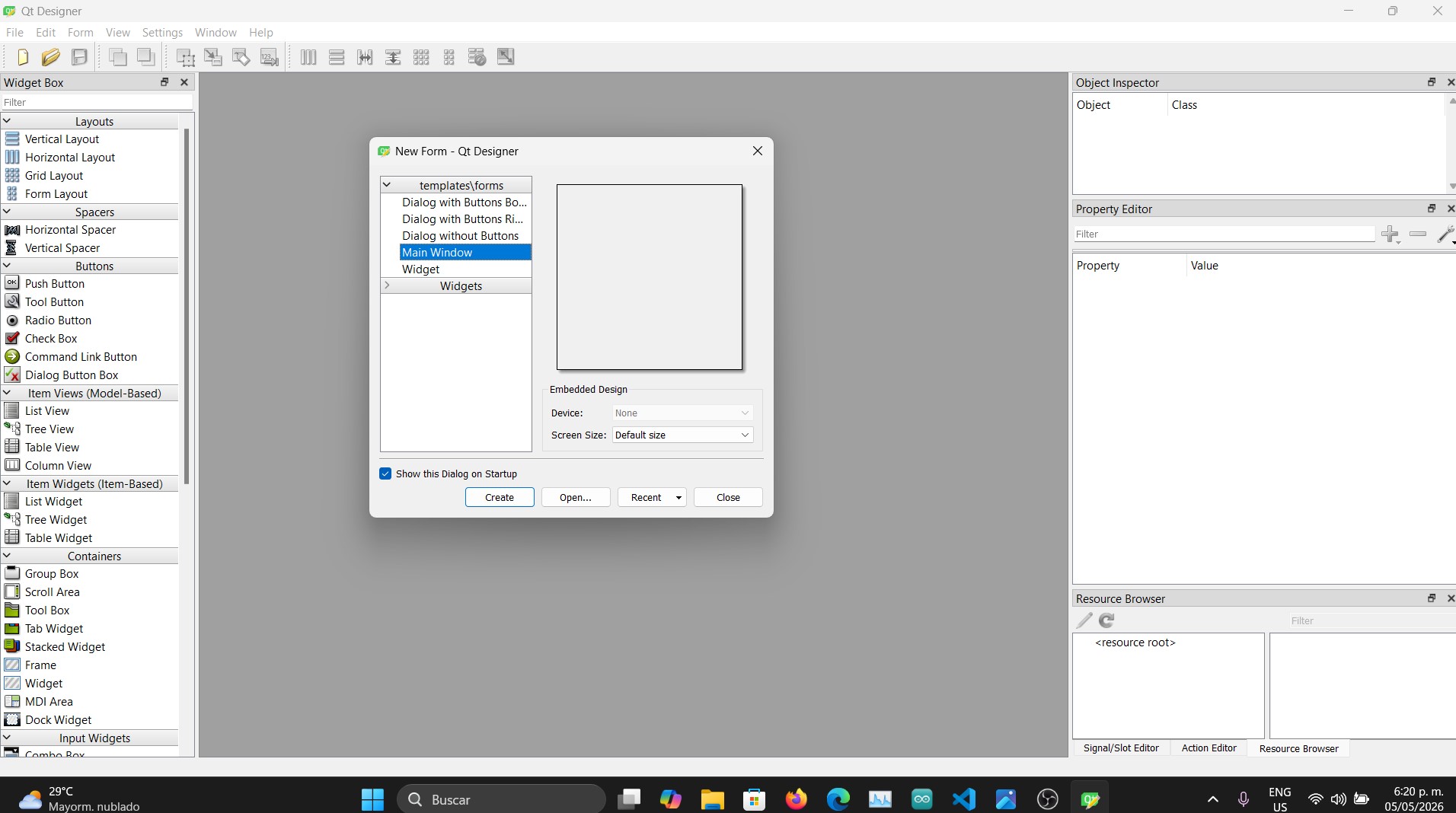Open the Screen Size dropdown
Screen dimensions: 1456x813
click(682, 435)
